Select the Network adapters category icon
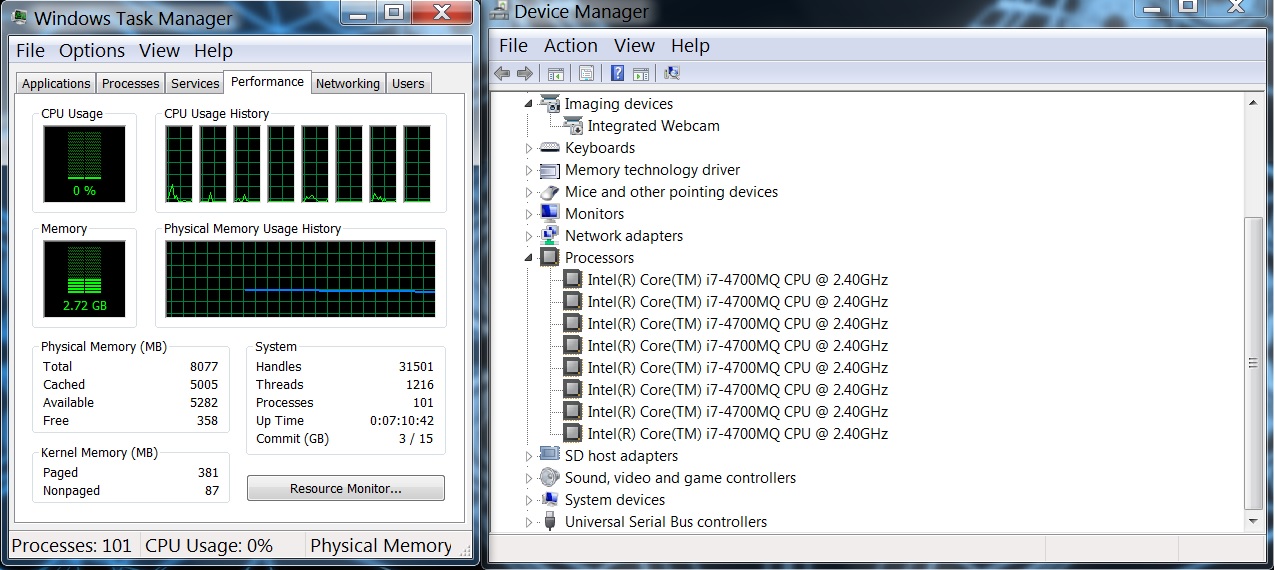This screenshot has width=1275, height=570. coord(550,235)
